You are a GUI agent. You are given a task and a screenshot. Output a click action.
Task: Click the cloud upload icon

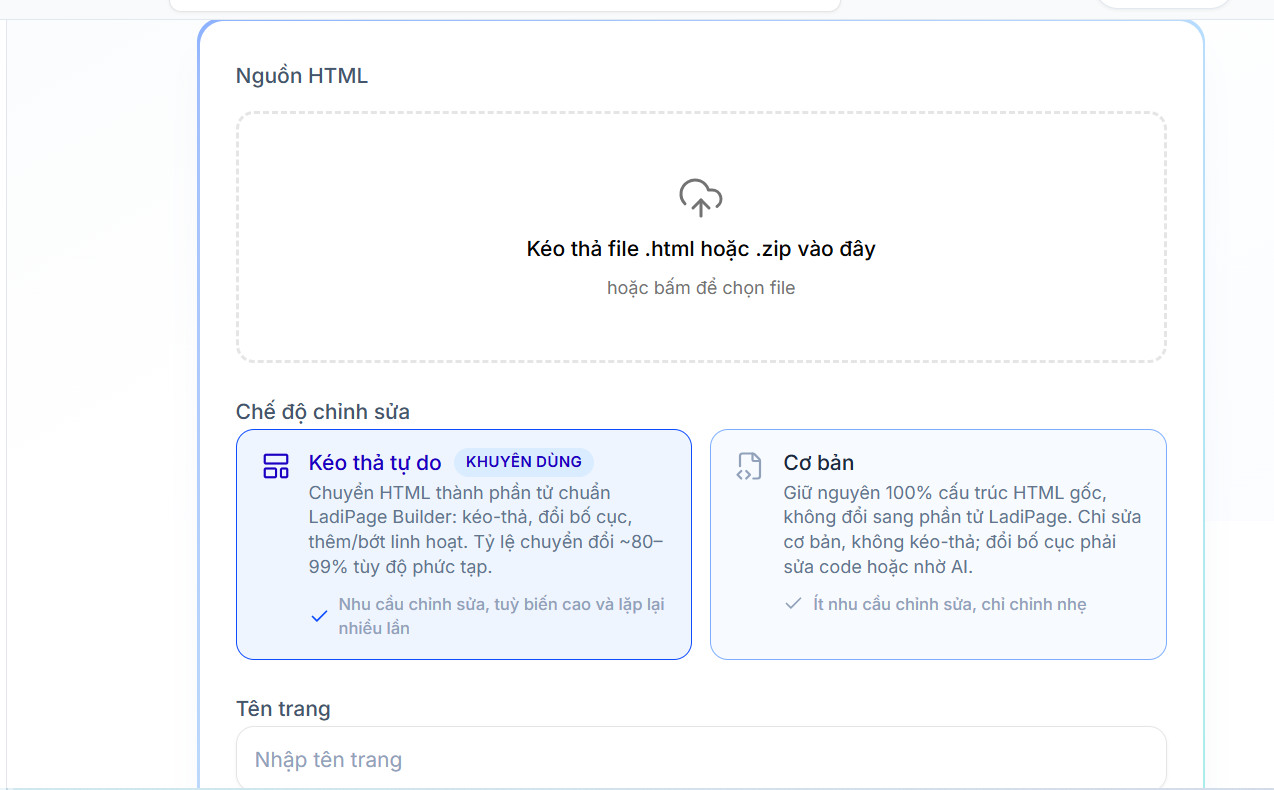click(700, 198)
